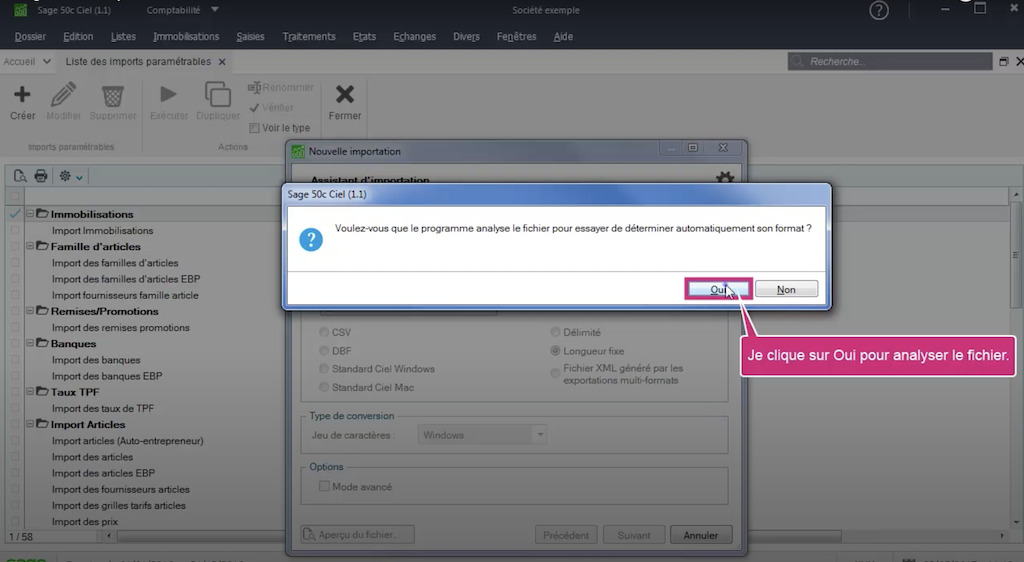Click Non in the Sage dialog

pos(786,289)
